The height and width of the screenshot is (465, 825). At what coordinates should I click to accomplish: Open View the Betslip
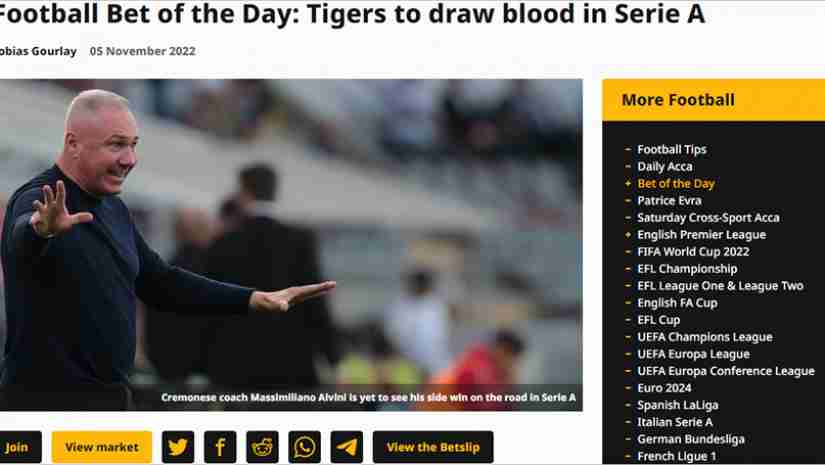pyautogui.click(x=433, y=447)
